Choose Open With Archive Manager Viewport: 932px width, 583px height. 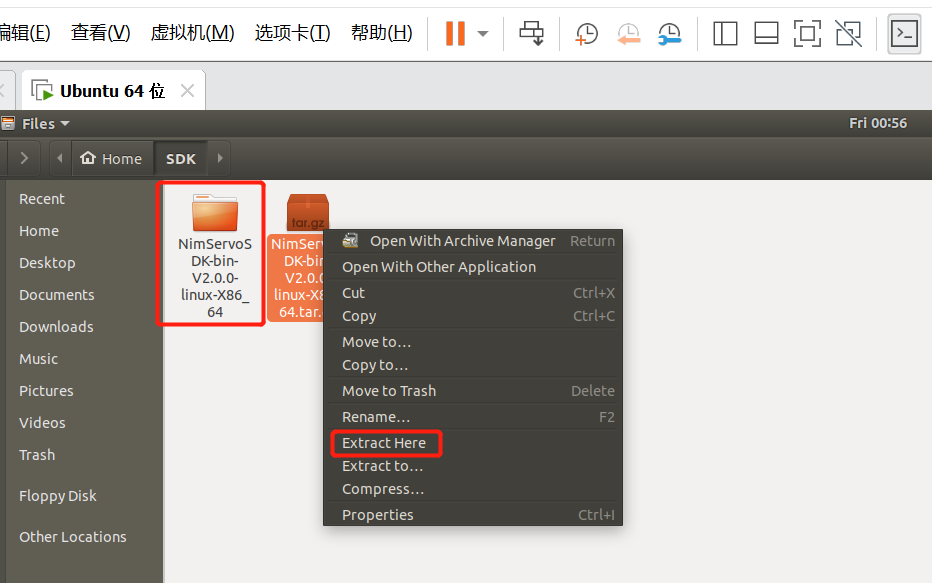point(473,241)
